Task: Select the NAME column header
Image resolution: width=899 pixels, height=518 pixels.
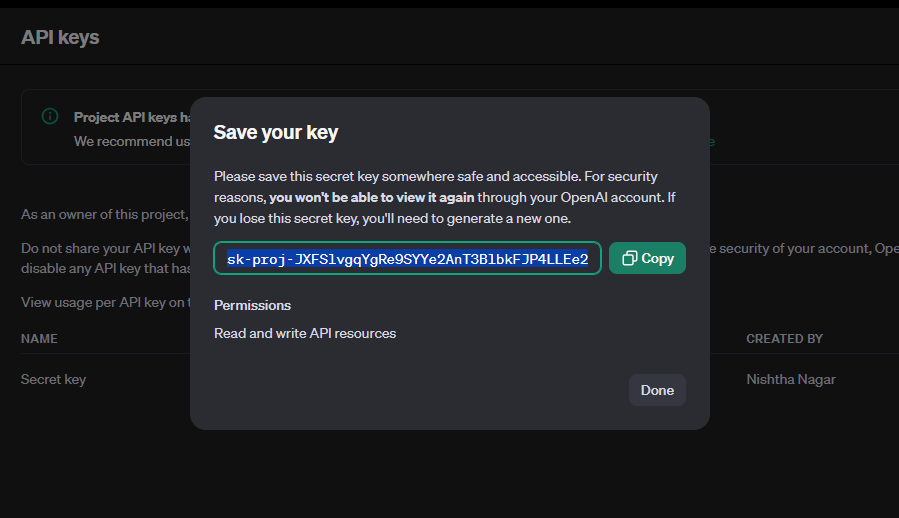Action: pyautogui.click(x=39, y=338)
